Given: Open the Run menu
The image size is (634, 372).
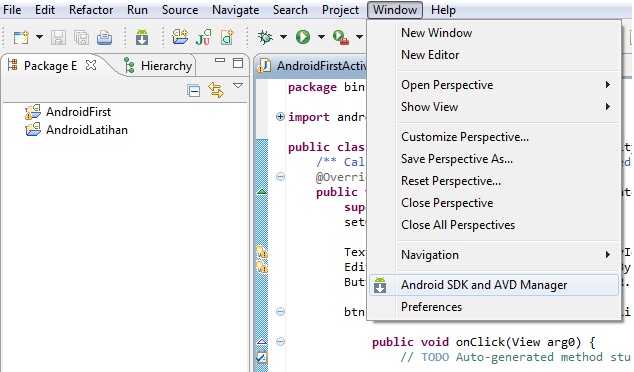Looking at the screenshot, I should tap(137, 10).
